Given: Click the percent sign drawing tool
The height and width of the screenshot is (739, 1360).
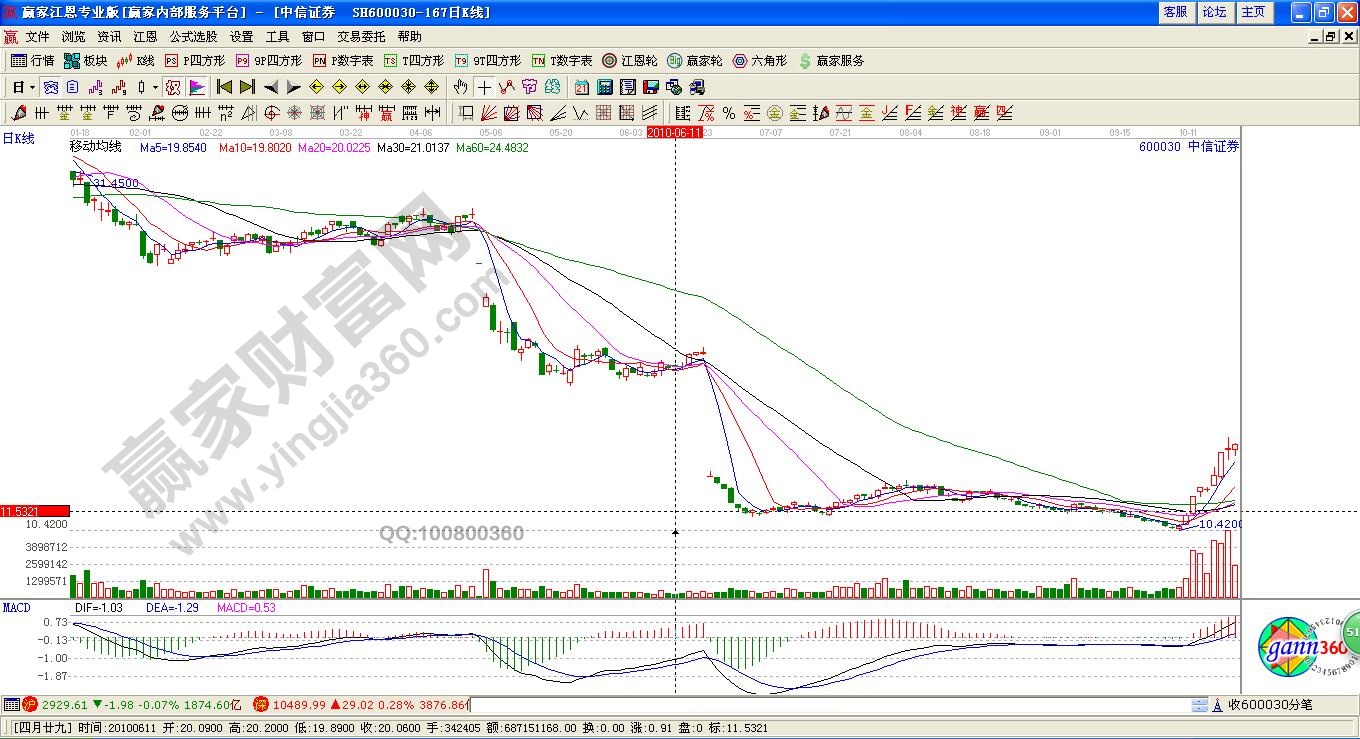Looking at the screenshot, I should [729, 113].
